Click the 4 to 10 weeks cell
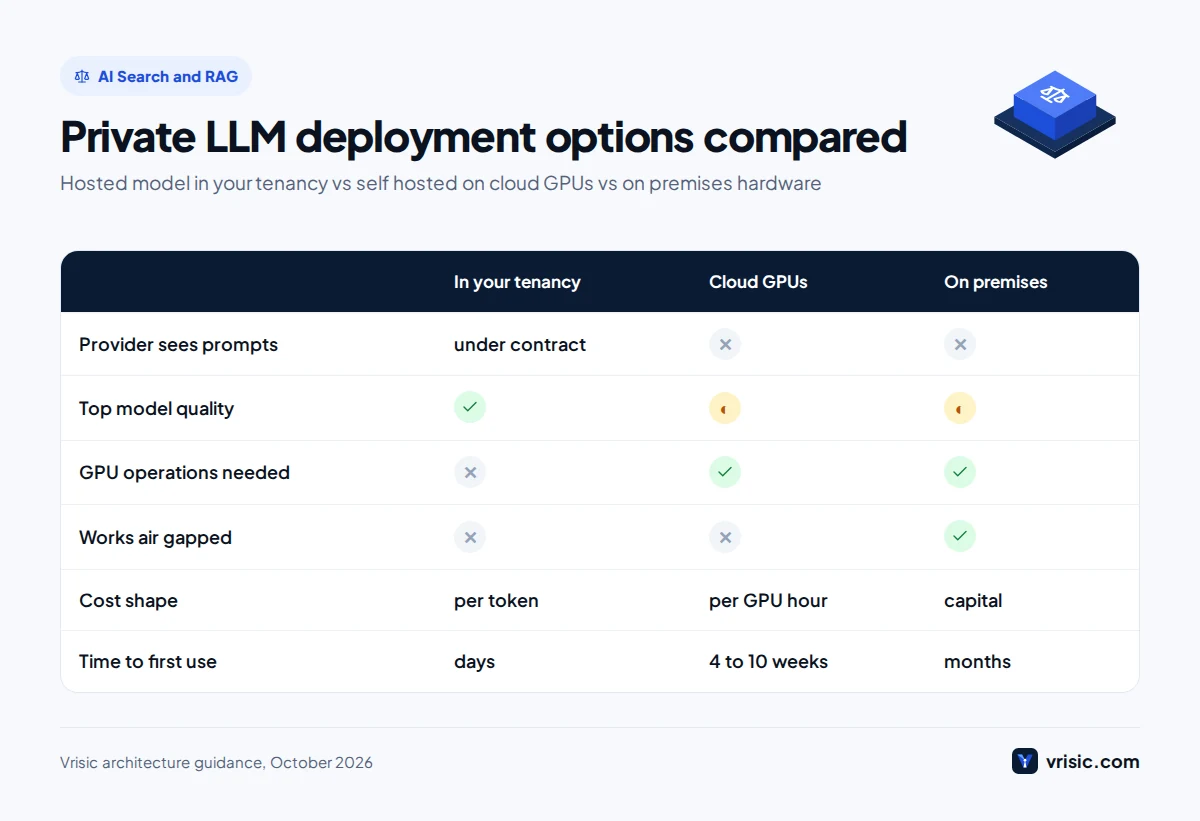Image resolution: width=1200 pixels, height=821 pixels. point(768,661)
